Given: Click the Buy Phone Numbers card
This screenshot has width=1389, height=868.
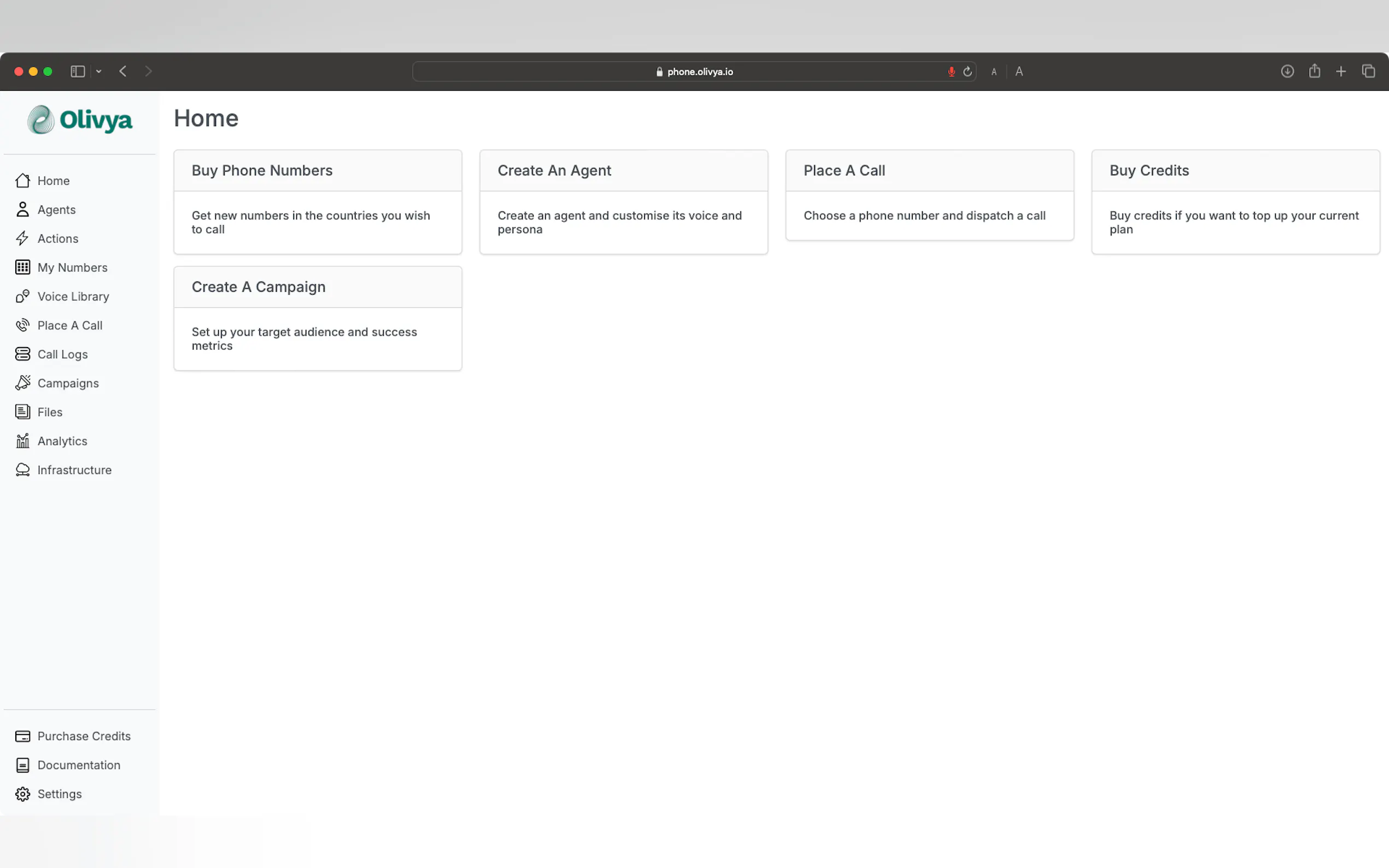Looking at the screenshot, I should click(x=318, y=202).
